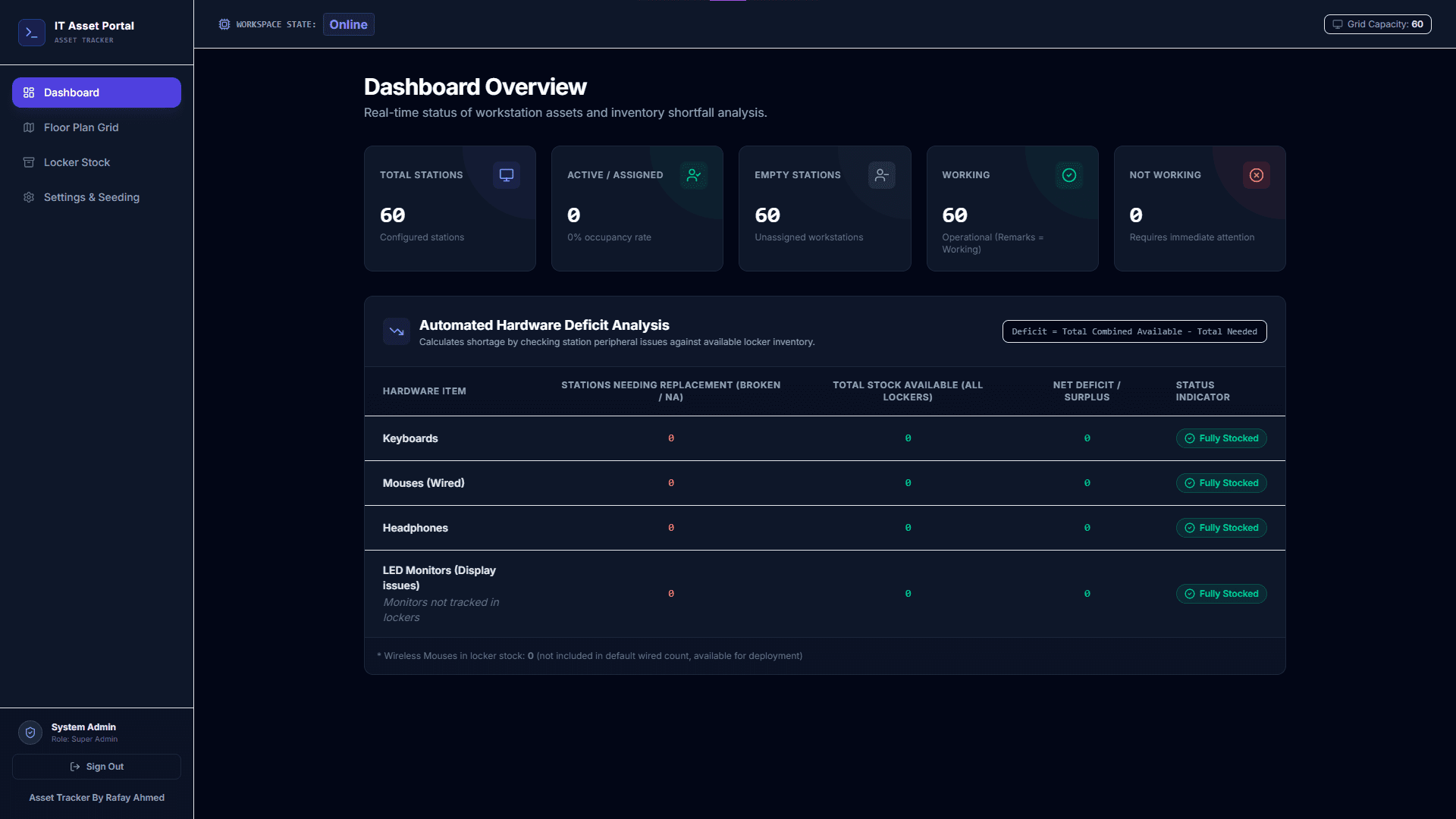Click Fully Stocked badge in Headphones row
Viewport: 1456px width, 819px height.
tap(1221, 528)
